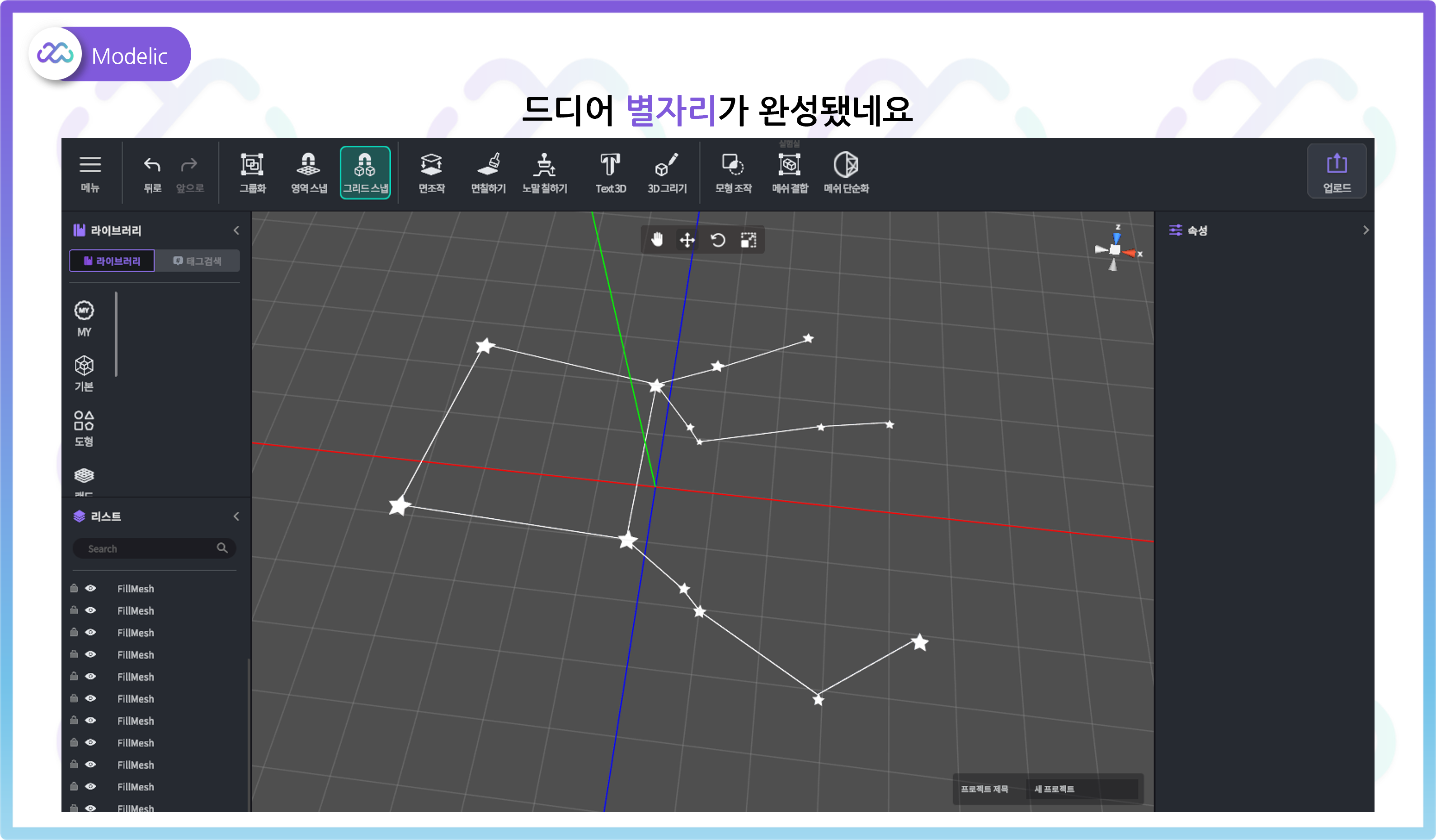Click the Modelic logo badge
The height and width of the screenshot is (840, 1436).
pyautogui.click(x=110, y=55)
